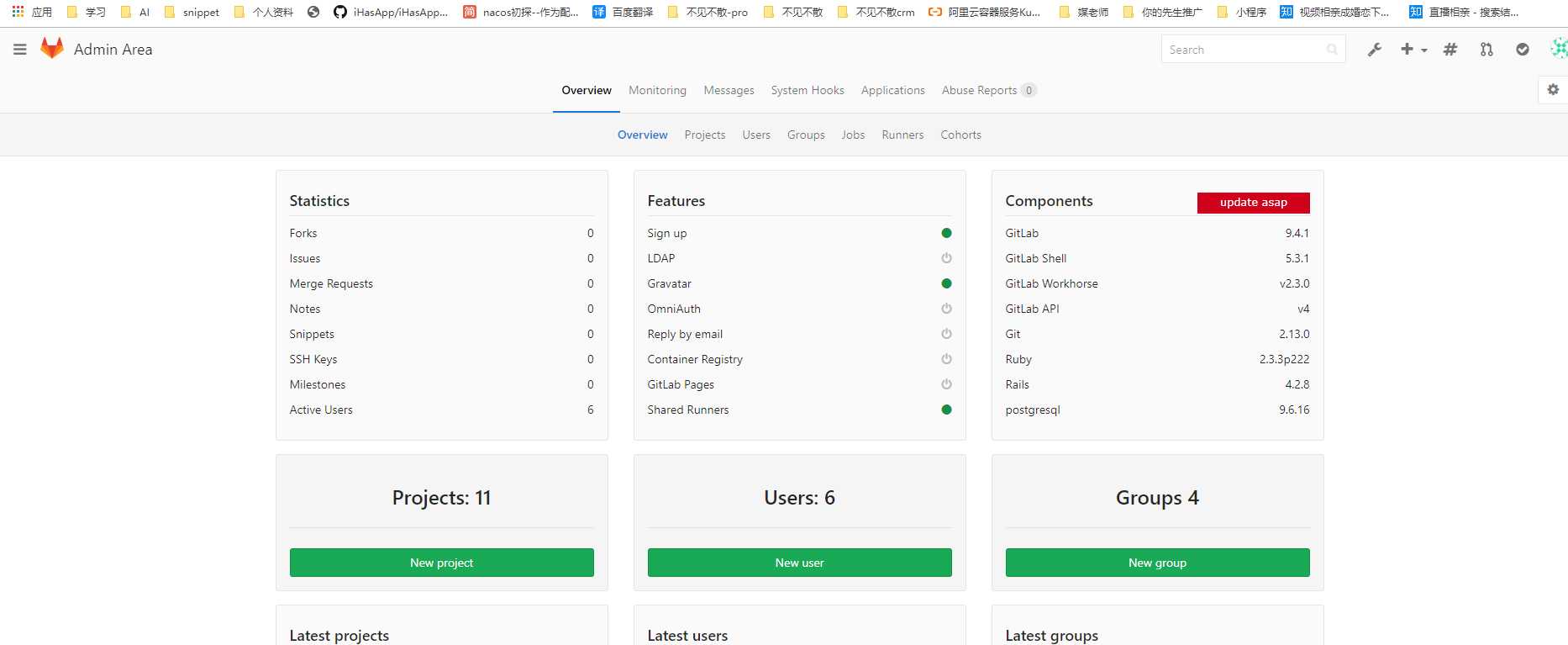Click the Rails version 4.2.8

pyautogui.click(x=1297, y=384)
